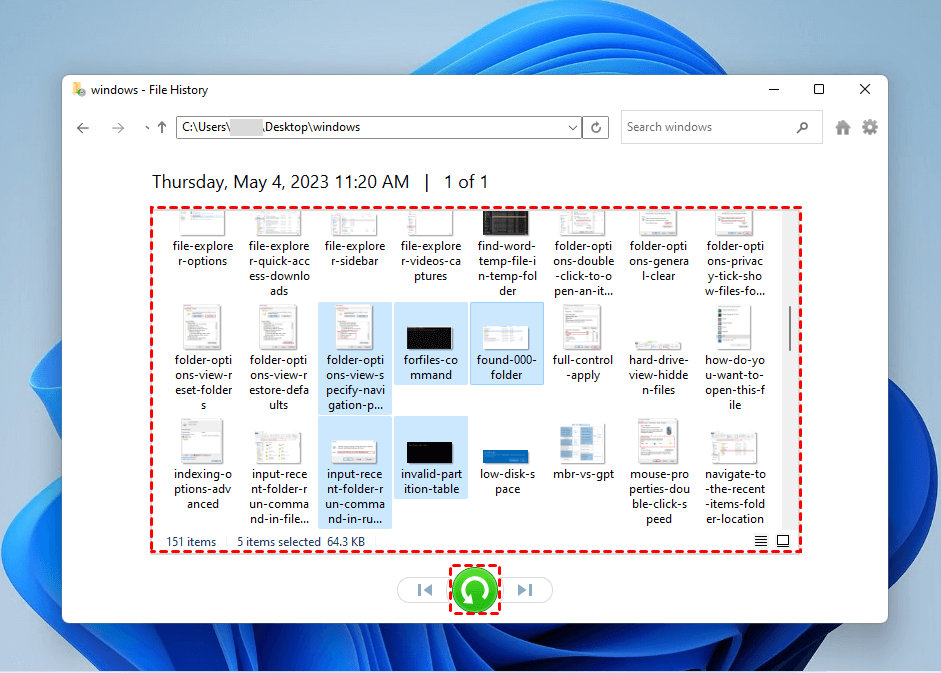The height and width of the screenshot is (673, 941).
Task: Select the found-000-folder file
Action: click(x=507, y=343)
